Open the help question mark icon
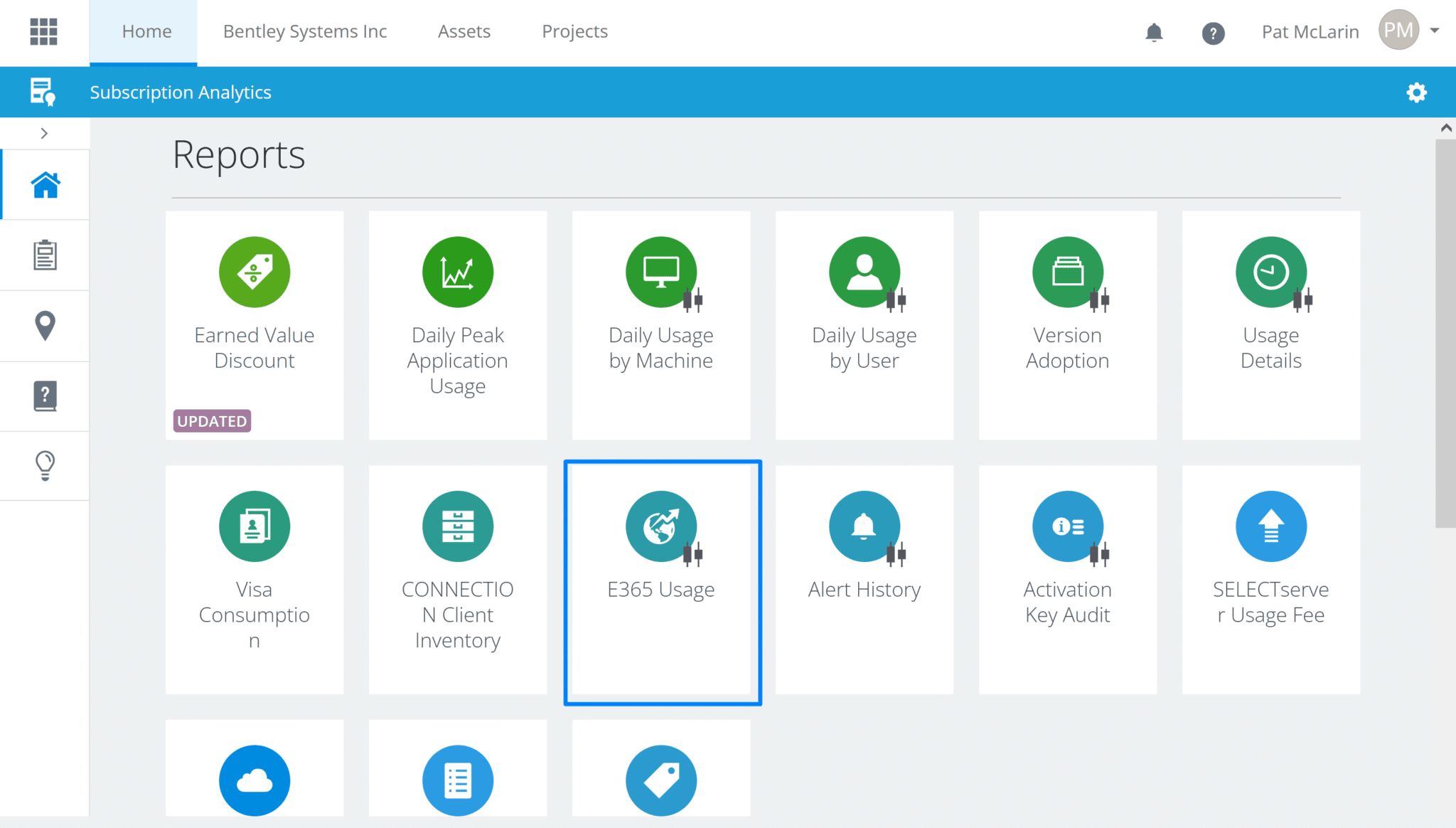 click(x=1213, y=33)
